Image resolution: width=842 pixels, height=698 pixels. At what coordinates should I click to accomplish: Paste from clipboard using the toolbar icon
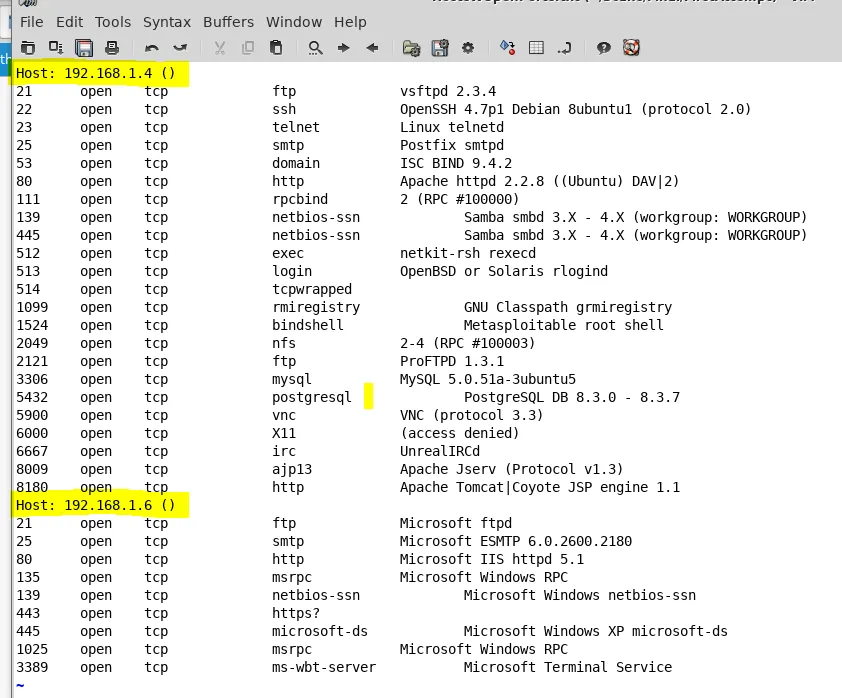tap(275, 48)
